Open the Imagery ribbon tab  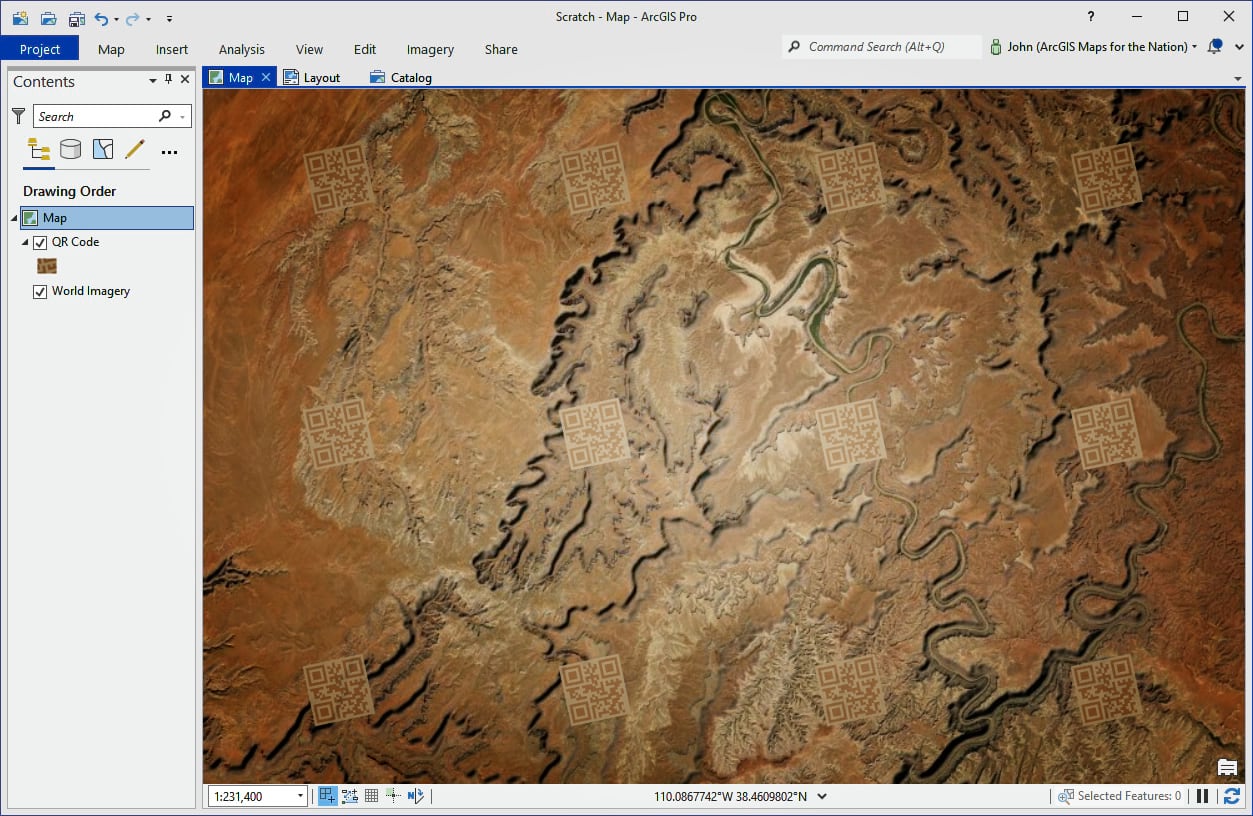tap(430, 49)
